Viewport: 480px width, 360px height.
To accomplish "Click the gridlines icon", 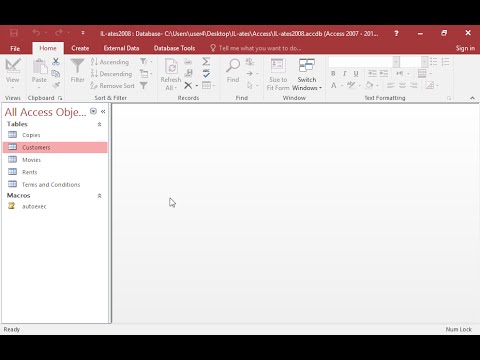I will click(x=422, y=74).
